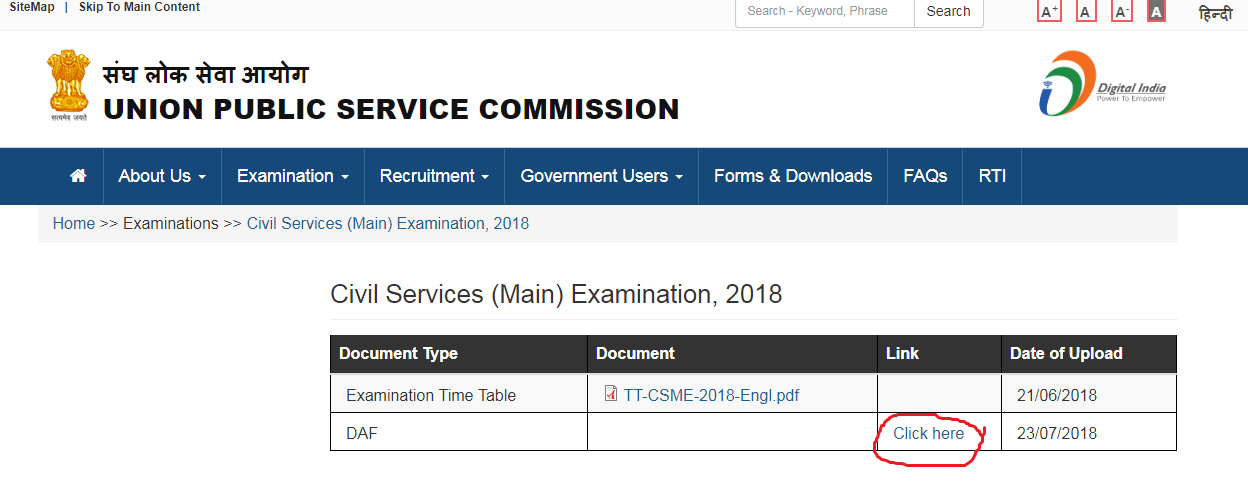Toggle the high contrast A icon
Image resolution: width=1248 pixels, height=482 pixels.
1156,12
